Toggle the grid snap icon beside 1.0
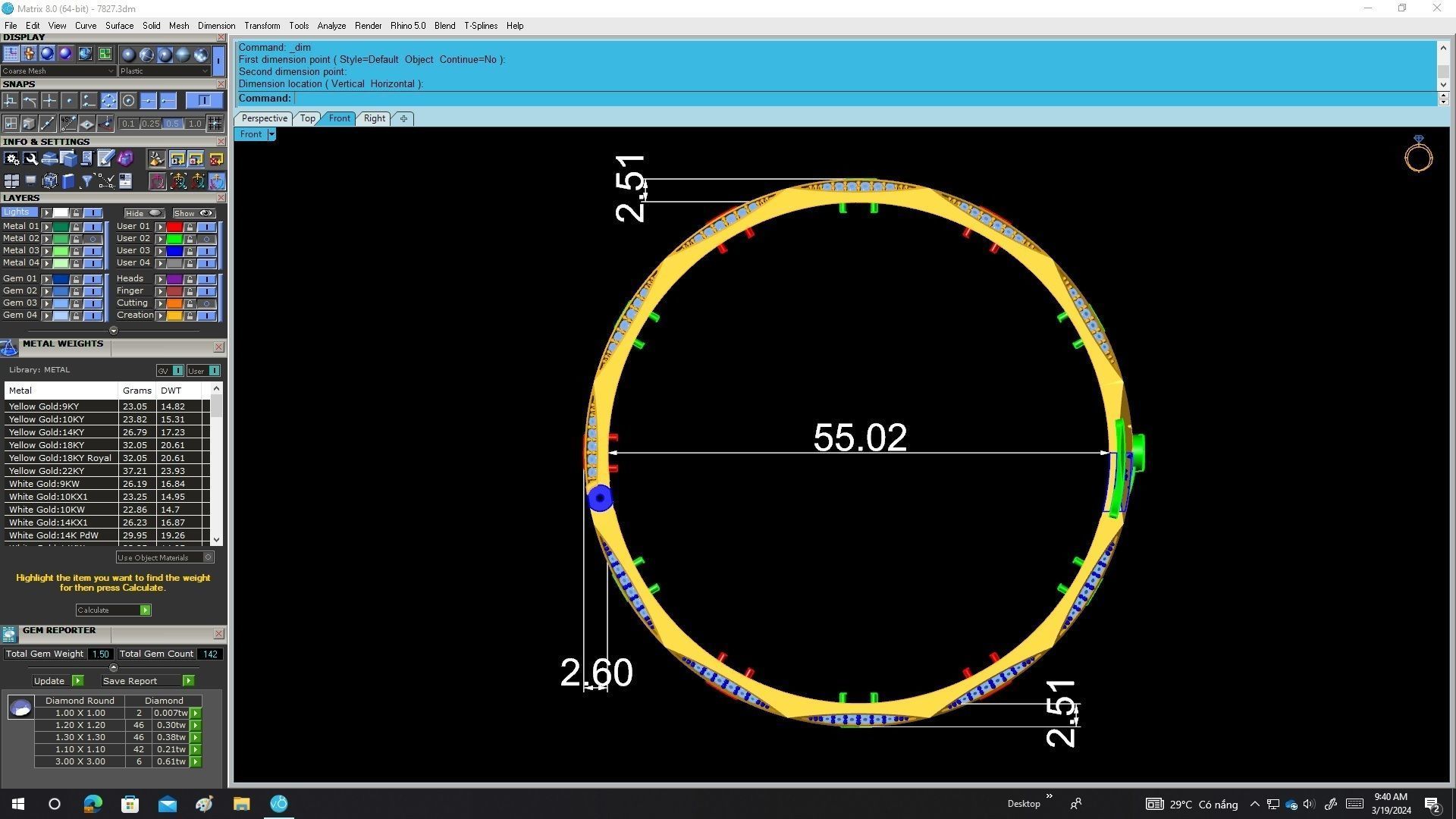 215,124
